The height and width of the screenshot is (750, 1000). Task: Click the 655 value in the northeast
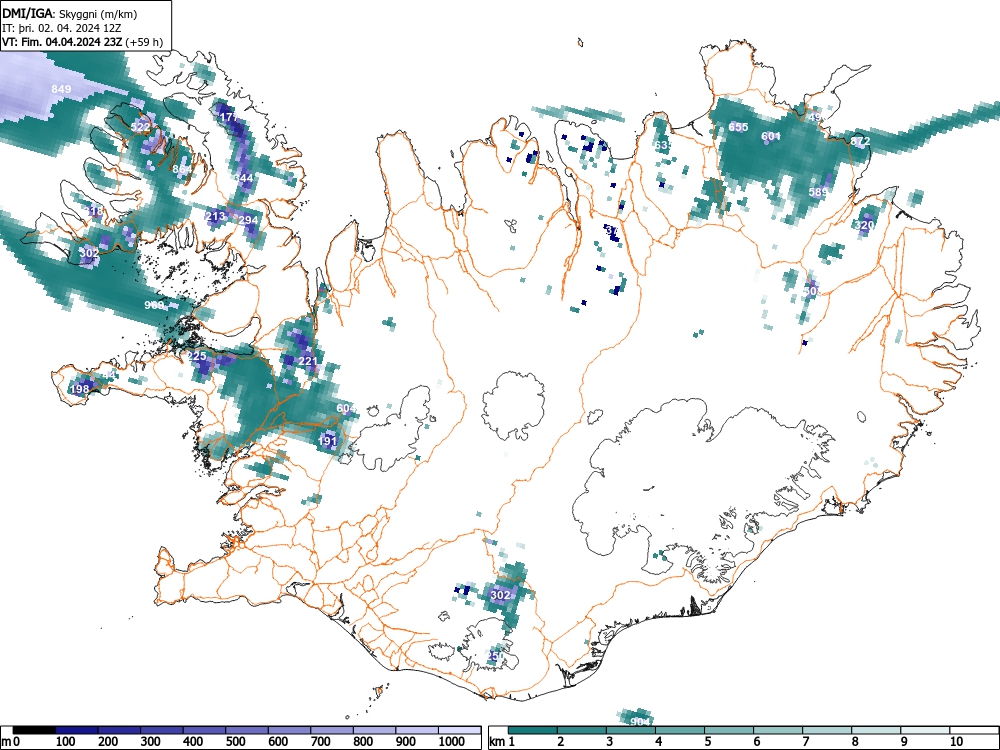[x=738, y=127]
